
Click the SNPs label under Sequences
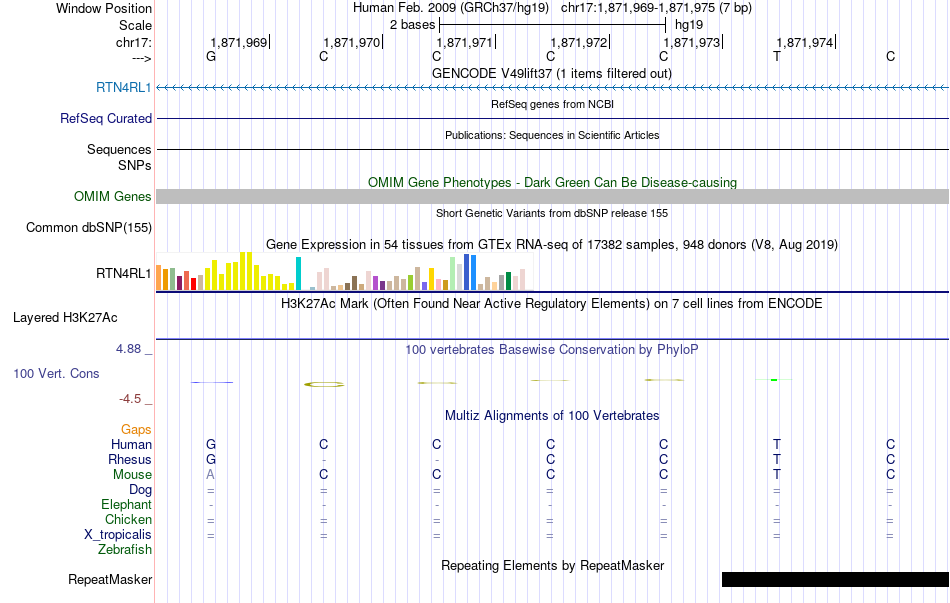[135, 165]
